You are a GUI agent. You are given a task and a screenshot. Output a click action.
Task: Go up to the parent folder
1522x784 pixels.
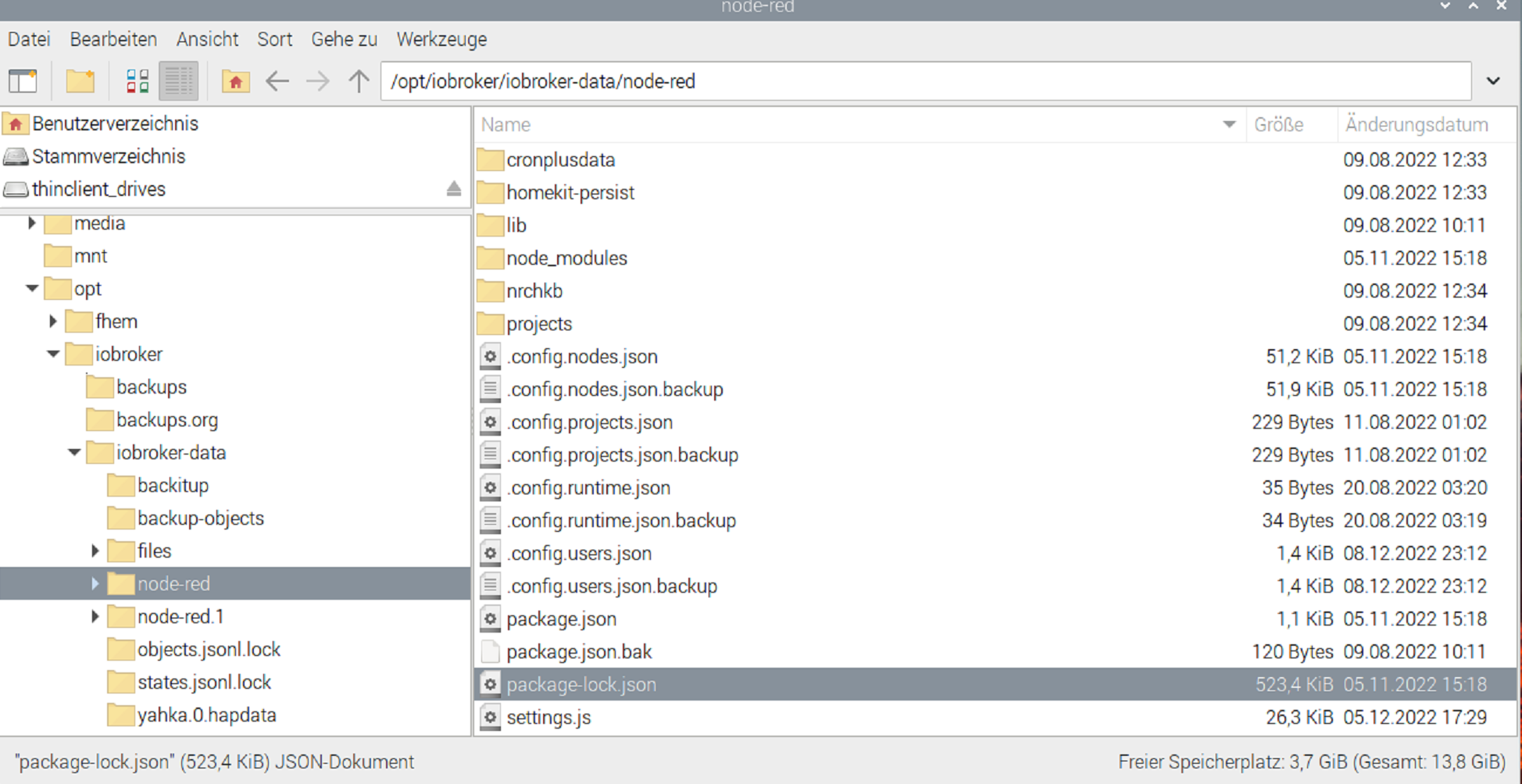coord(359,81)
